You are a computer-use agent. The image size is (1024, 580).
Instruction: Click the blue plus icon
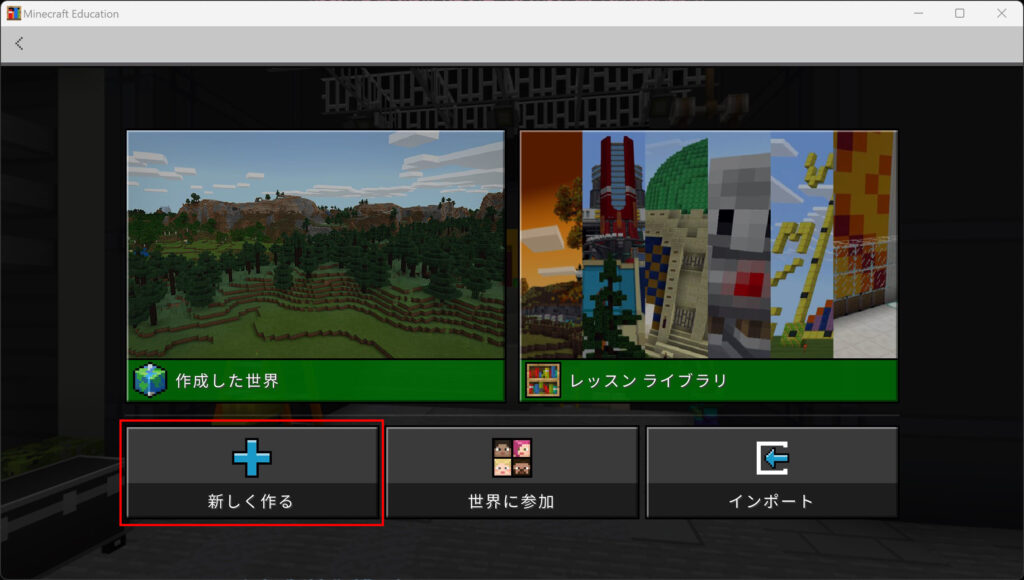[x=251, y=458]
